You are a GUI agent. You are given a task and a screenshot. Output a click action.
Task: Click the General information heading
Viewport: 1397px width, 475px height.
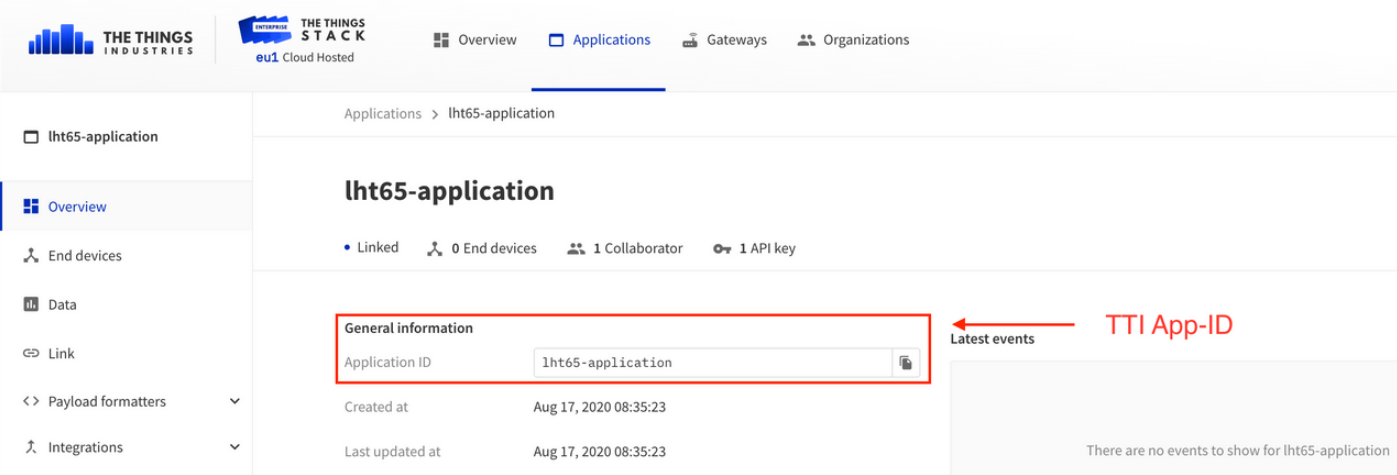pos(409,328)
